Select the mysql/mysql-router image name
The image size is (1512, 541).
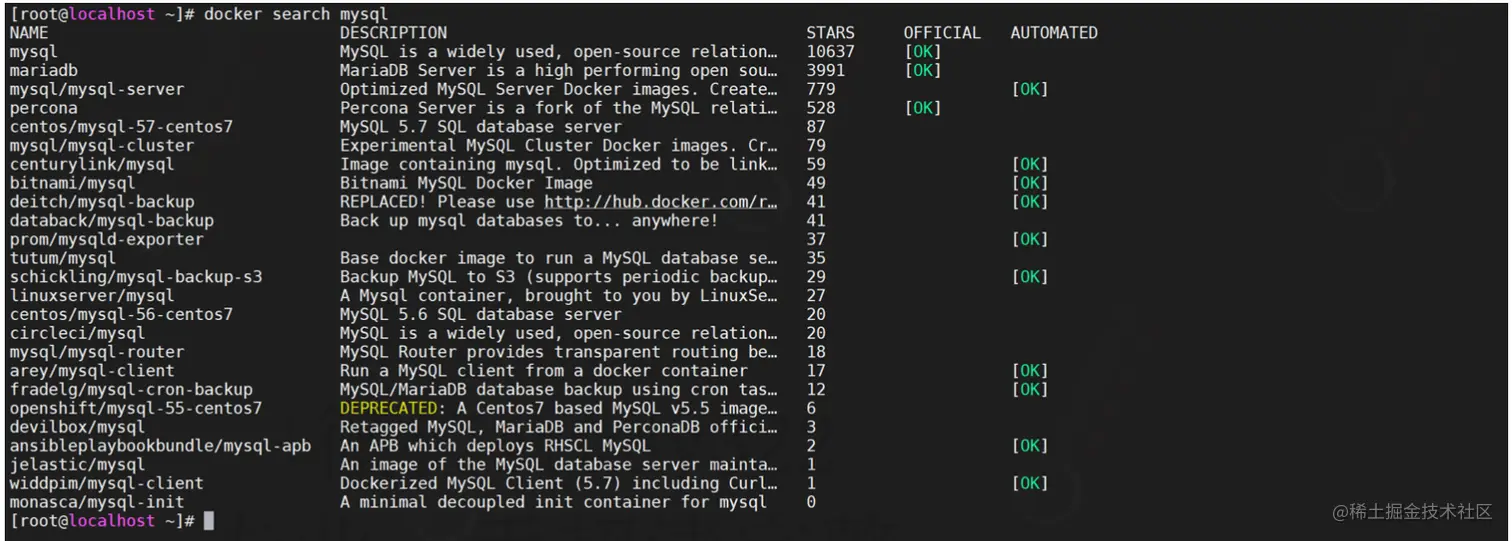point(97,352)
